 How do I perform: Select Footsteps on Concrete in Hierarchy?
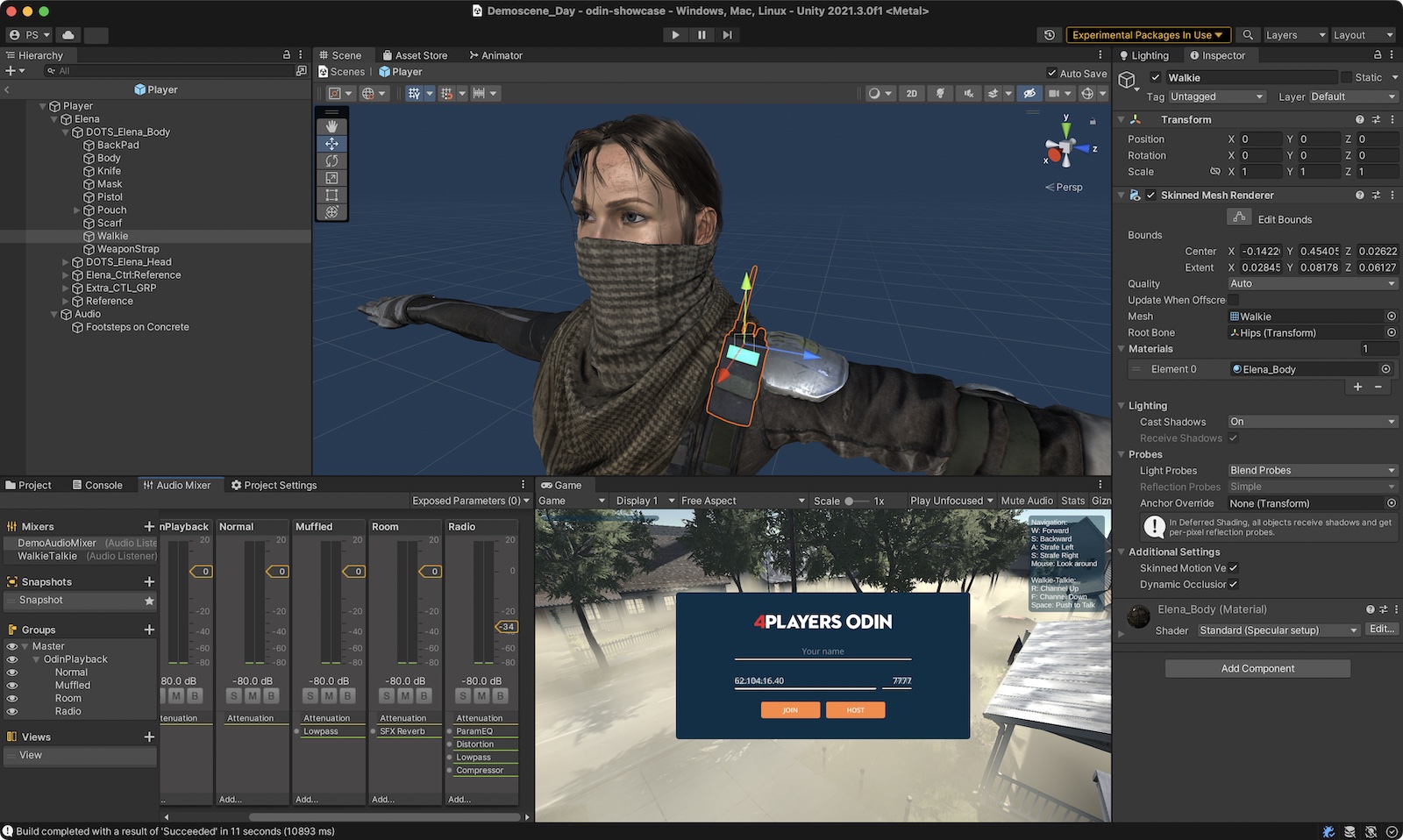tap(137, 327)
